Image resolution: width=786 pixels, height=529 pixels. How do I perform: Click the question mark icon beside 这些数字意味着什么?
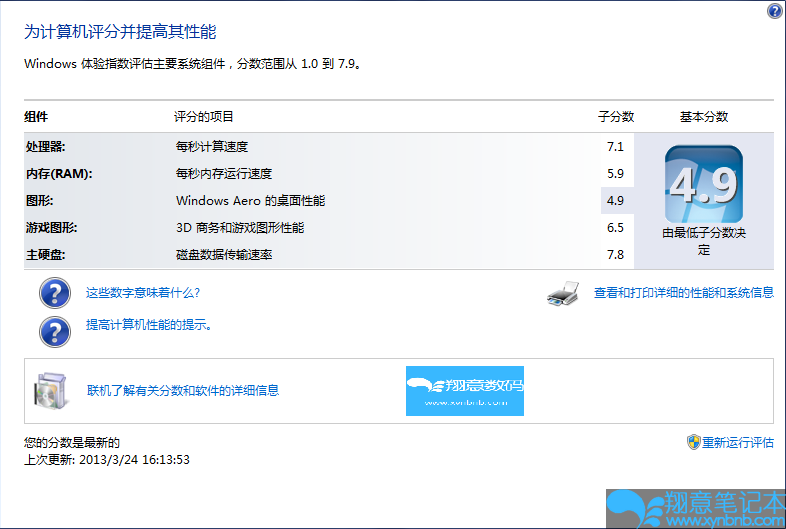click(x=55, y=293)
